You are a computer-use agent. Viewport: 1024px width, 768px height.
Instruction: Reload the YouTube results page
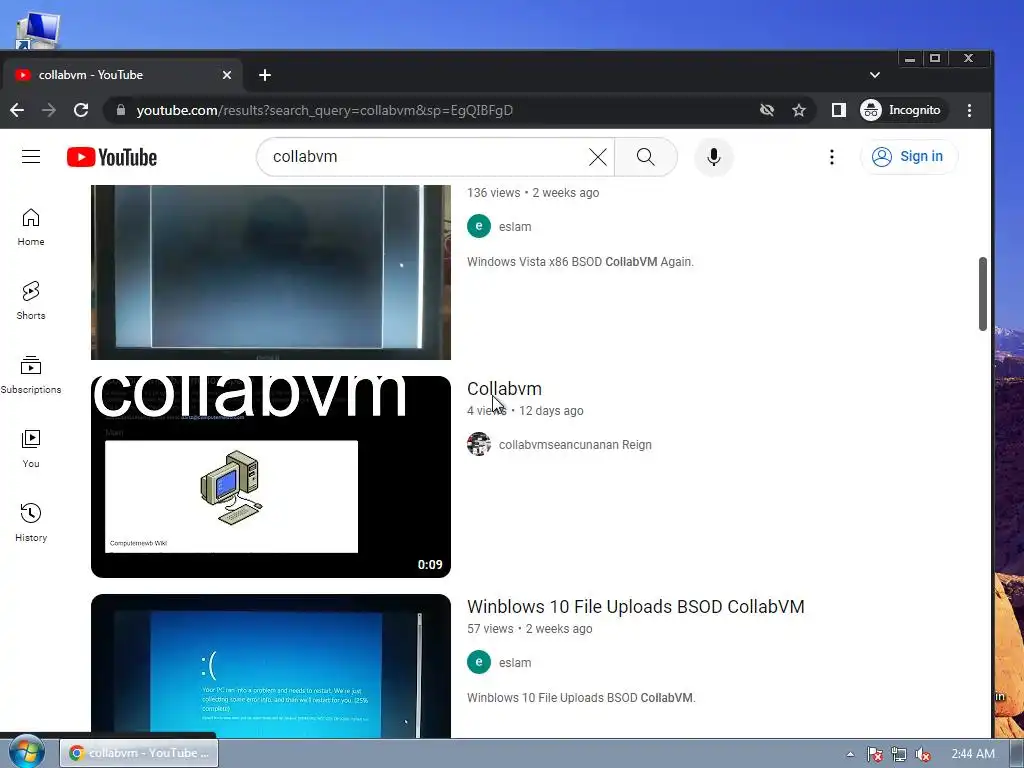(81, 110)
